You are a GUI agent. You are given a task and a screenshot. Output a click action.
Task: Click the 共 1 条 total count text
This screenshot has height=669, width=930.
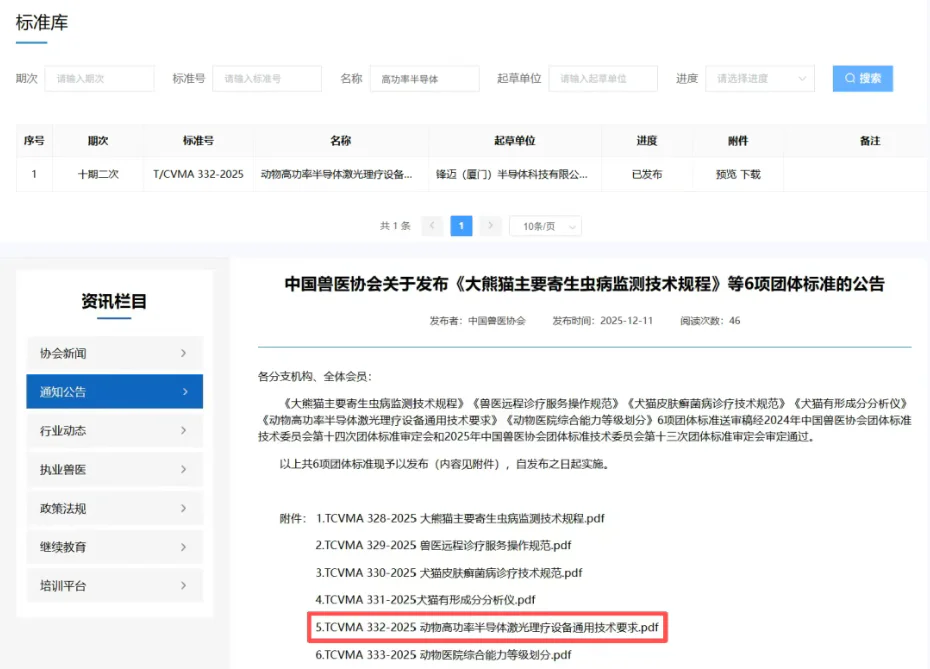tap(395, 226)
